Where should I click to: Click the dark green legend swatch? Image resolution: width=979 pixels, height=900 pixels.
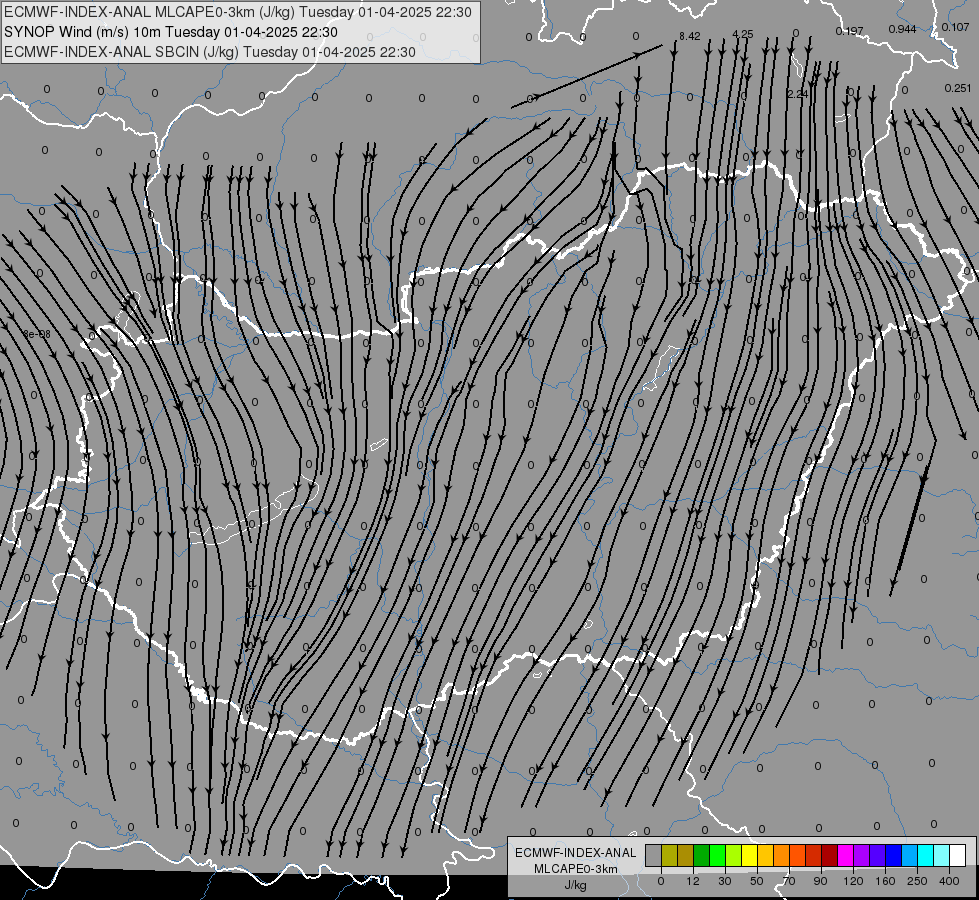702,855
